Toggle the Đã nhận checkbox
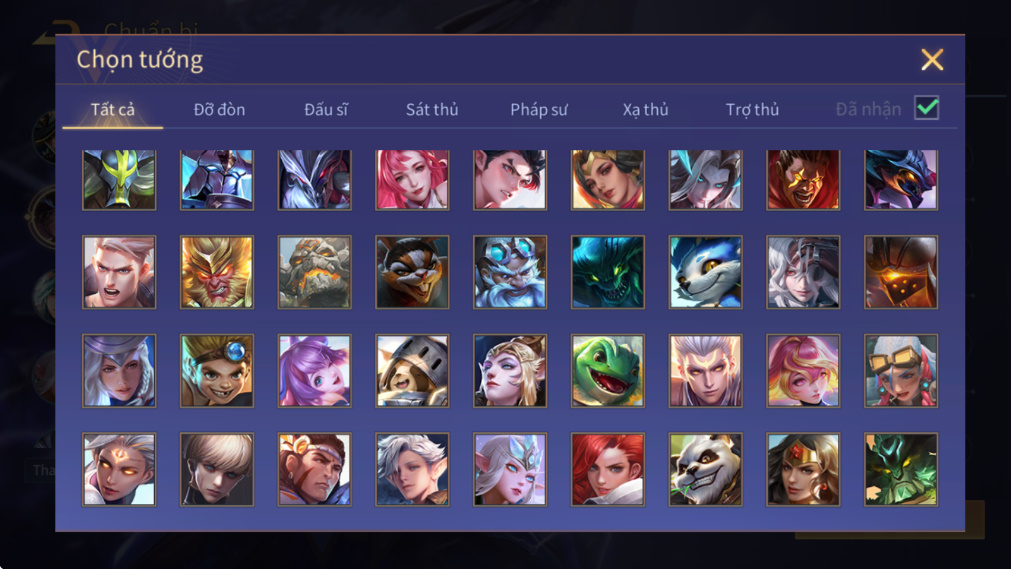 coord(927,108)
